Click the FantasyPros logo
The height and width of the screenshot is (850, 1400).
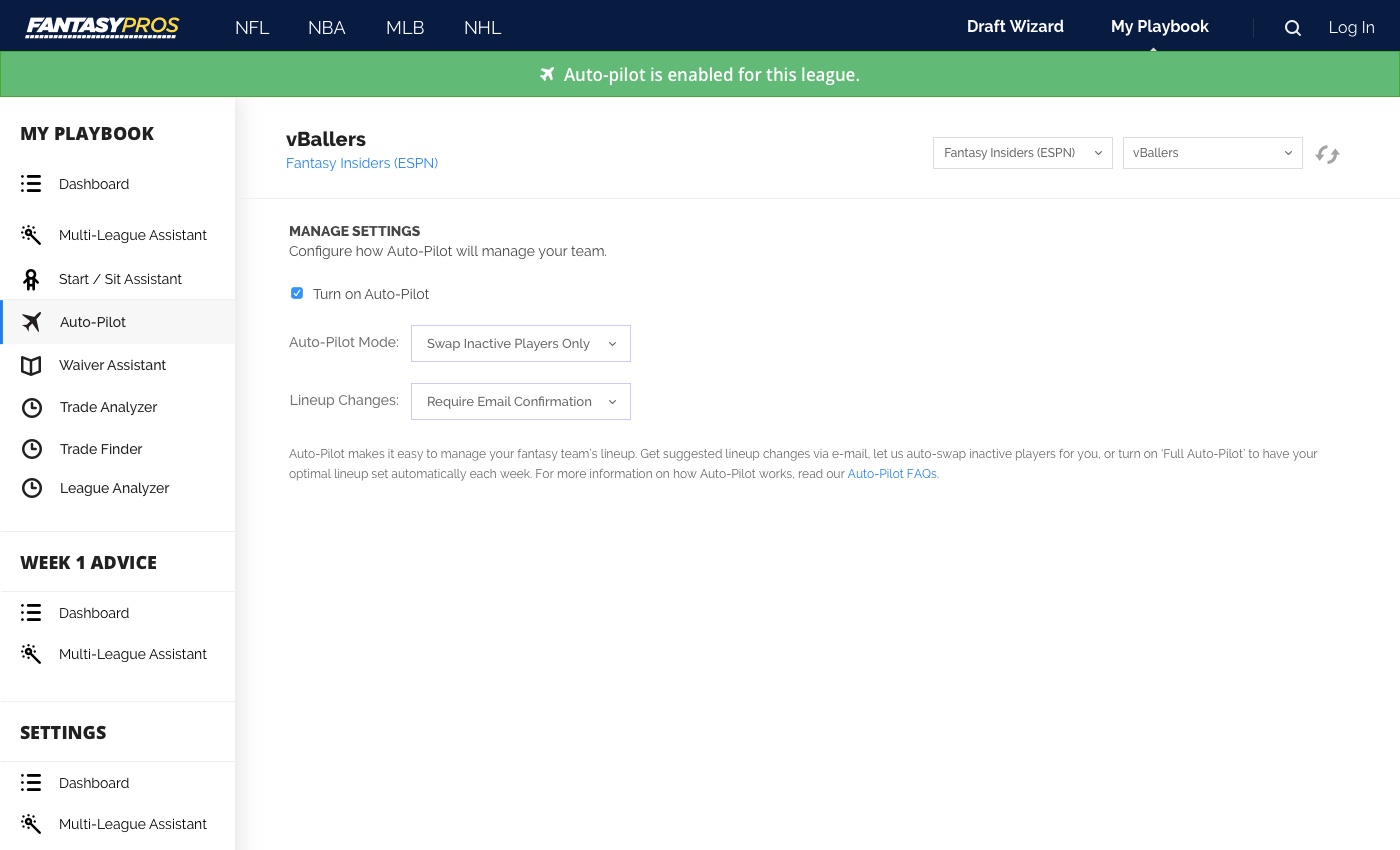[x=102, y=27]
